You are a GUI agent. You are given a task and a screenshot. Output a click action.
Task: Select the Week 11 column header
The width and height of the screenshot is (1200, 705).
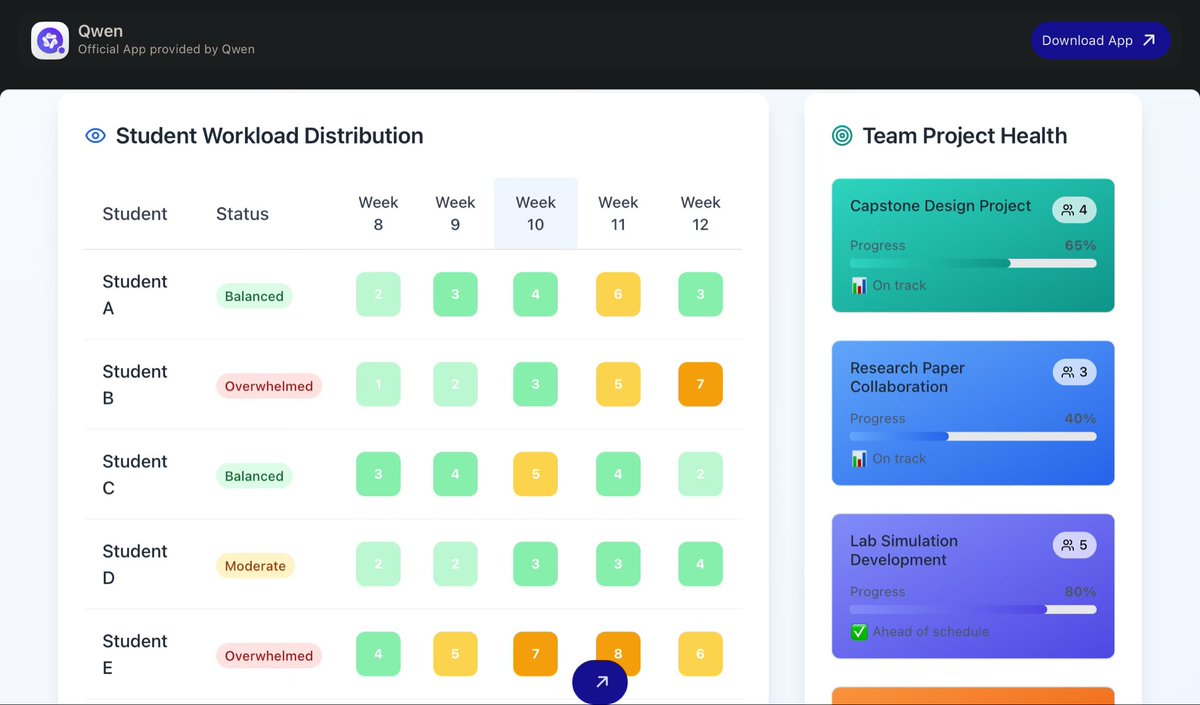tap(618, 214)
